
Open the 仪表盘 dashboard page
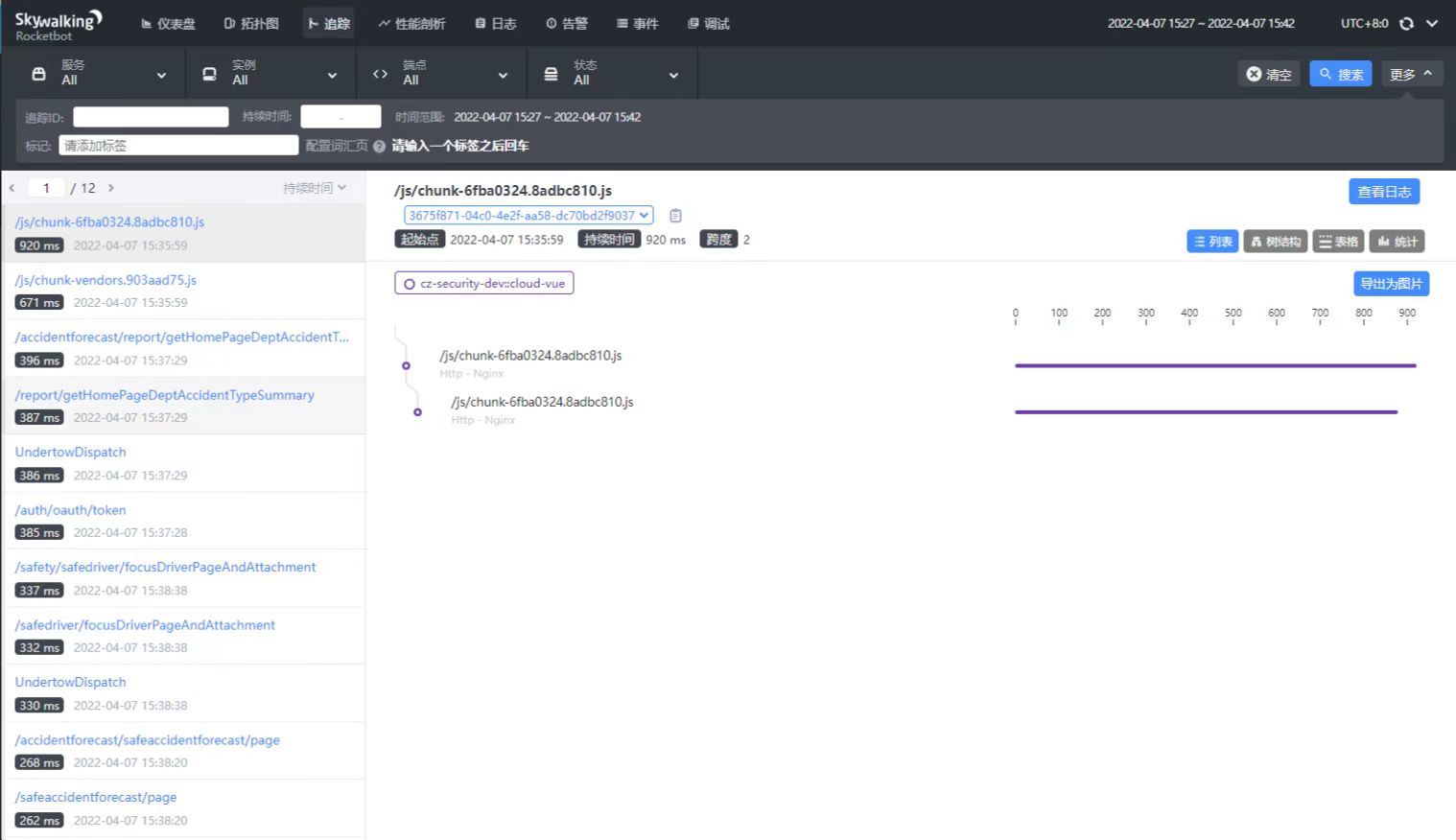pyautogui.click(x=168, y=23)
